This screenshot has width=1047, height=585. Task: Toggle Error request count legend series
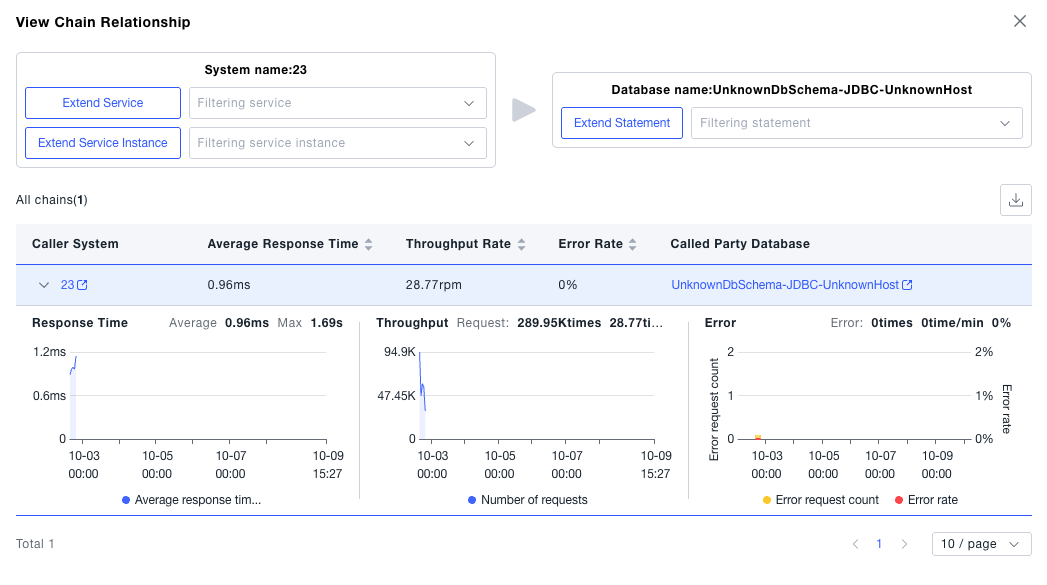(x=820, y=500)
